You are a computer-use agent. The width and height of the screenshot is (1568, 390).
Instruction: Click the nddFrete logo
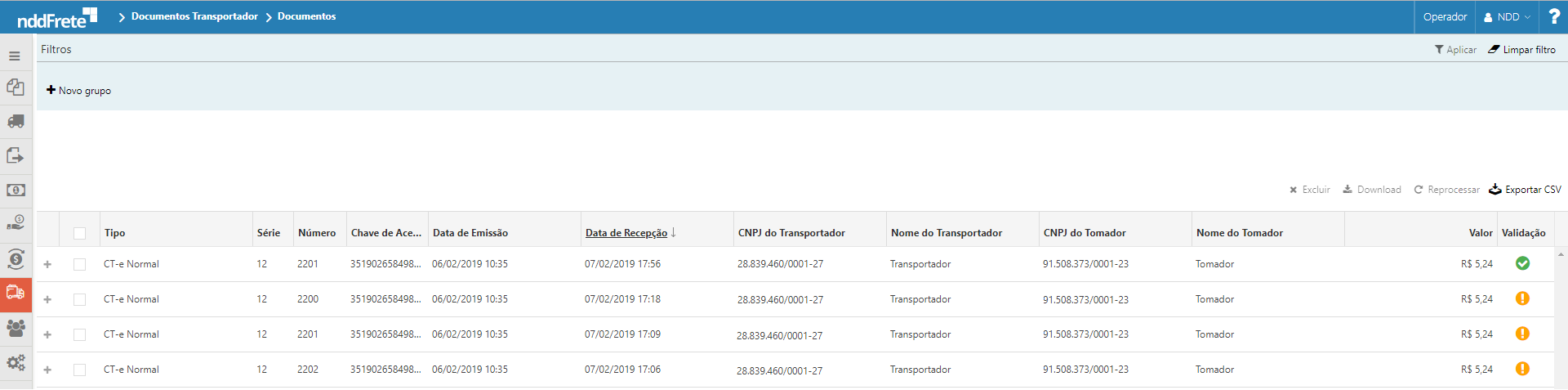coord(57,17)
